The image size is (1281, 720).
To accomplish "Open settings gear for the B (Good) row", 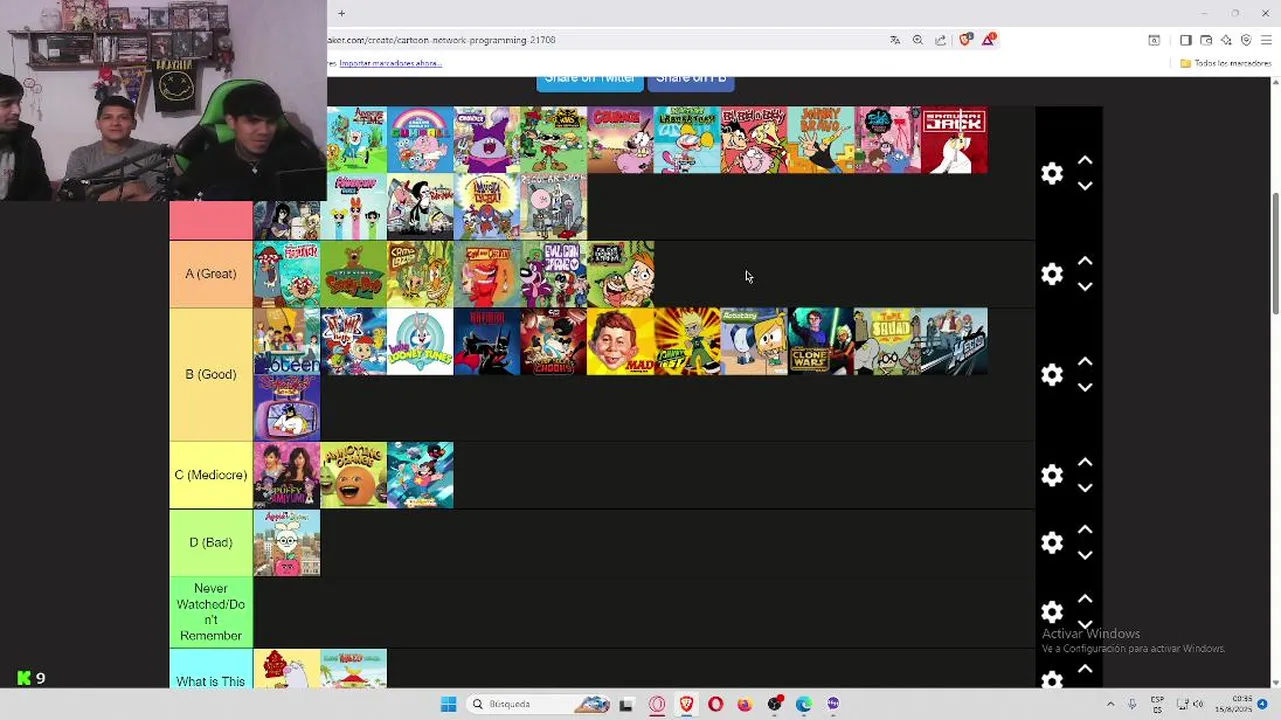I will [x=1052, y=374].
